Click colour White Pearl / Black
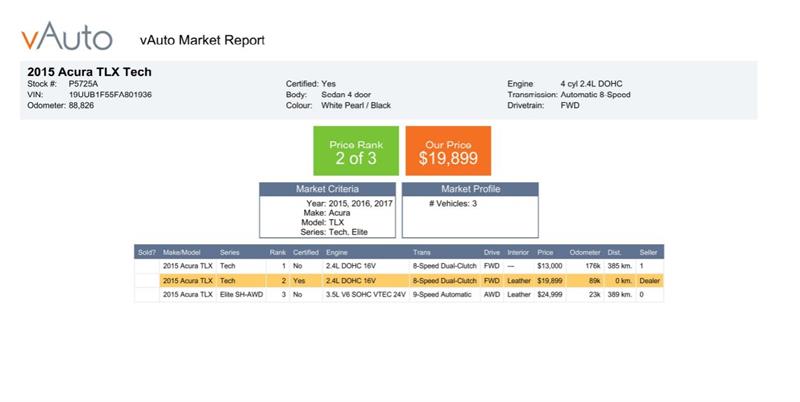The image size is (800, 402). click(356, 105)
